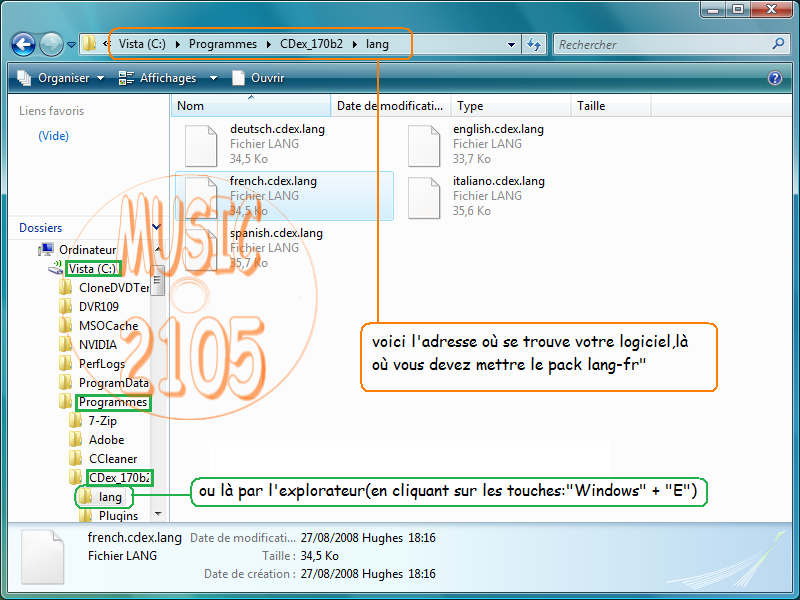Click Ouvrir in the toolbar
800x600 pixels.
(x=258, y=78)
